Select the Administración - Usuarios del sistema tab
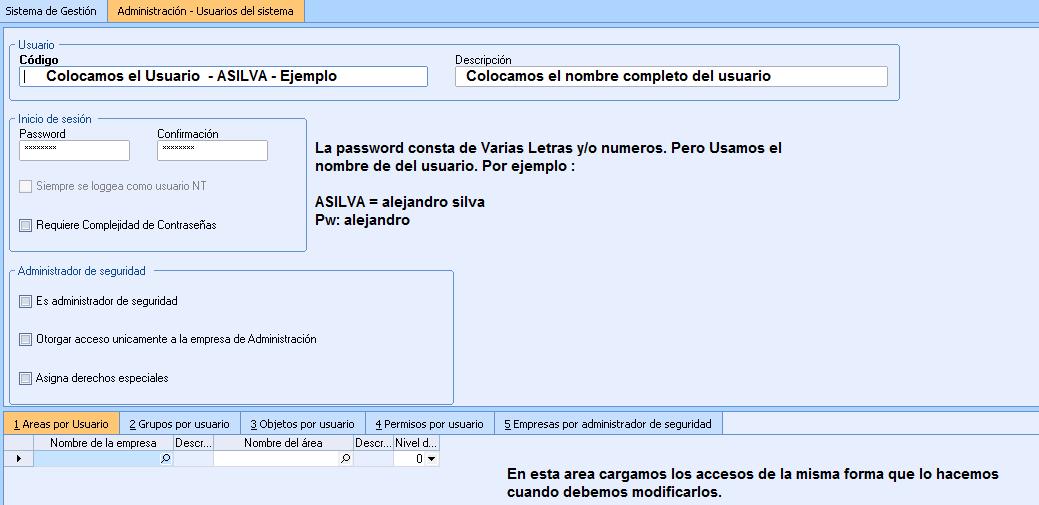1039x505 pixels. [205, 11]
